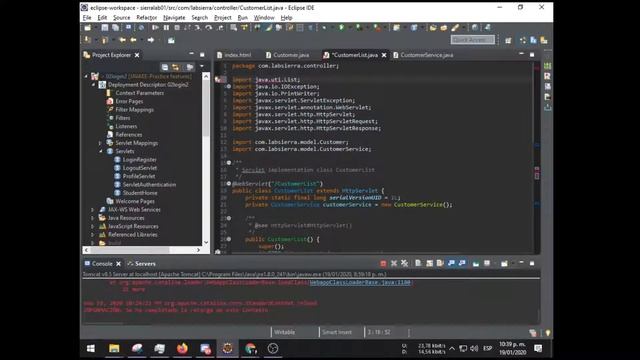
Task: Expand the JavaScript Resources node
Action: point(93,227)
